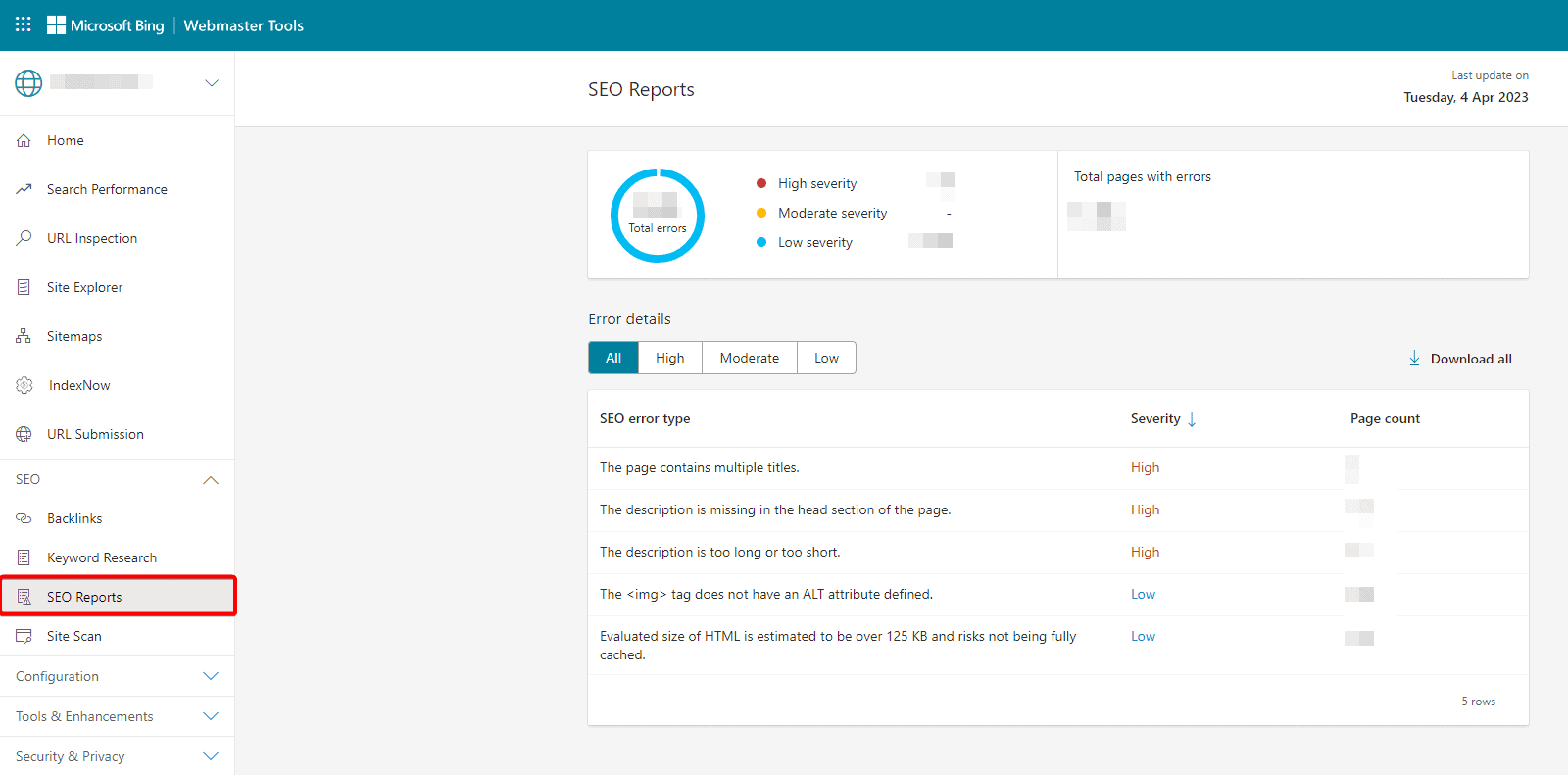
Task: Expand the Configuration section
Action: 210,676
